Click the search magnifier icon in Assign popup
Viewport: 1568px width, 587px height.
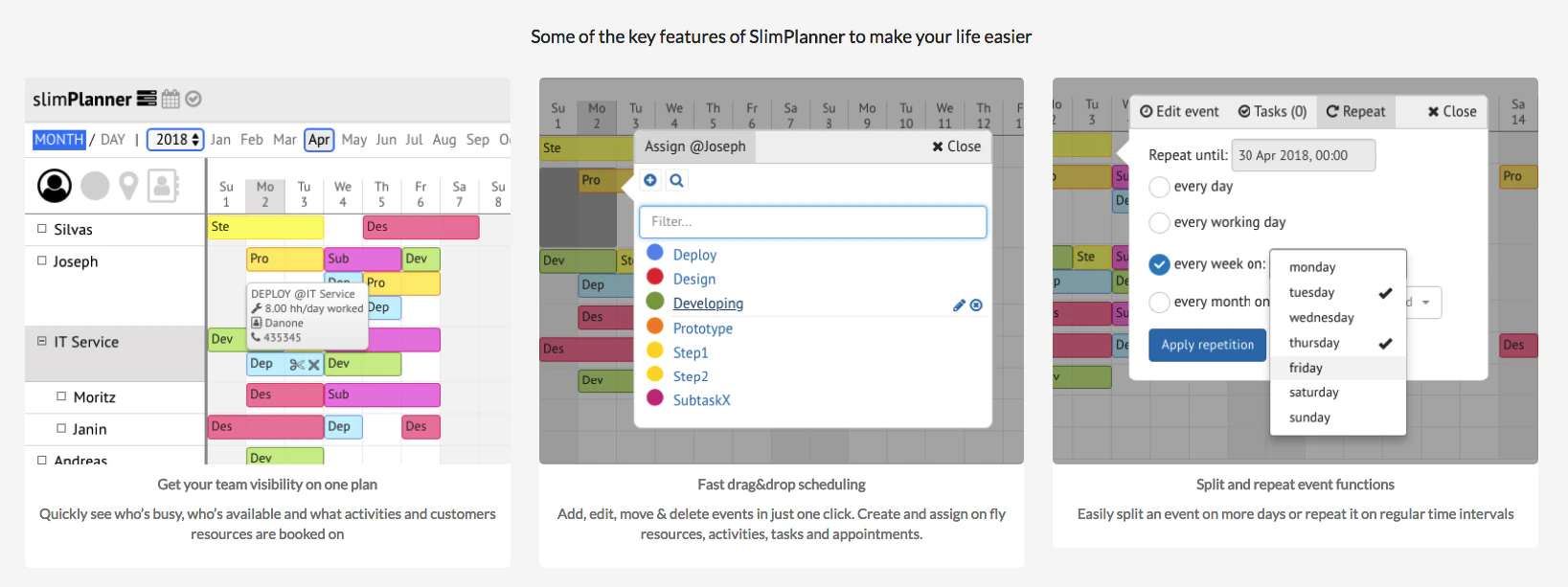click(x=676, y=180)
